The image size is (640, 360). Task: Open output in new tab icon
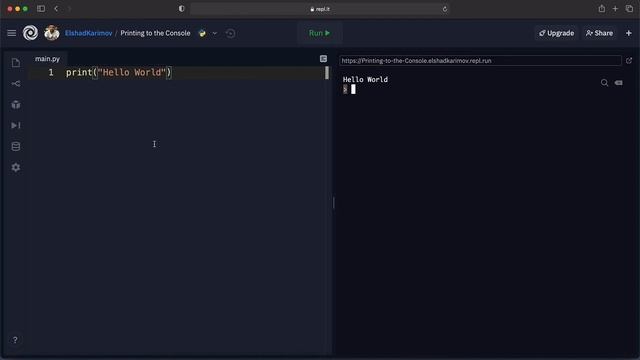click(x=629, y=60)
